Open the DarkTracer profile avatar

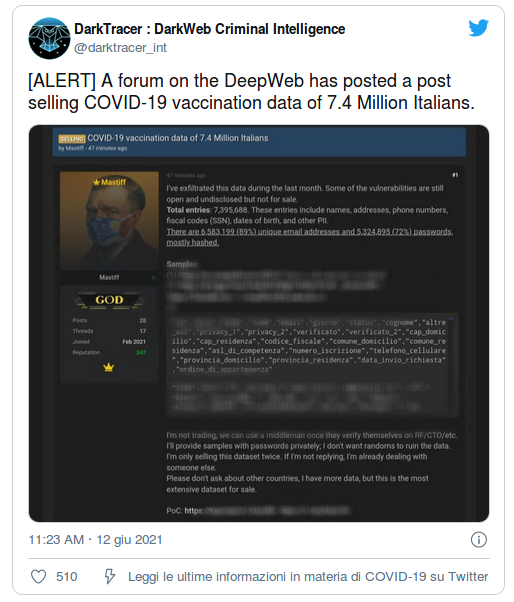[x=49, y=38]
